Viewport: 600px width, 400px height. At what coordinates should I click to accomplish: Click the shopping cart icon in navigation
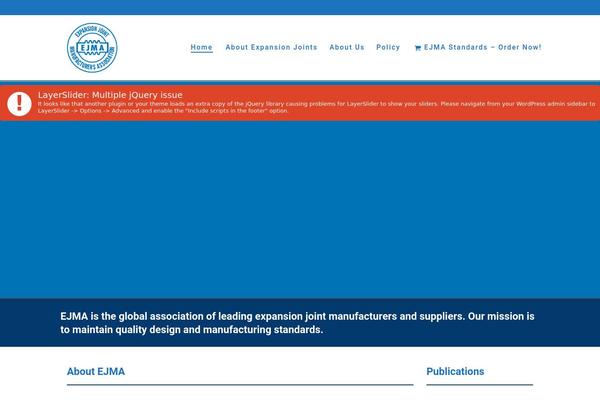[x=417, y=48]
